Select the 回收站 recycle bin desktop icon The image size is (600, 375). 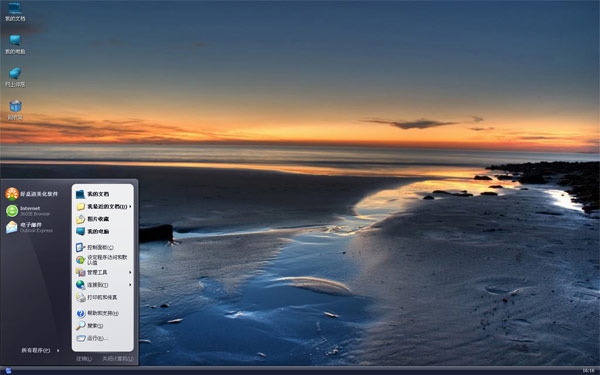pyautogui.click(x=15, y=110)
